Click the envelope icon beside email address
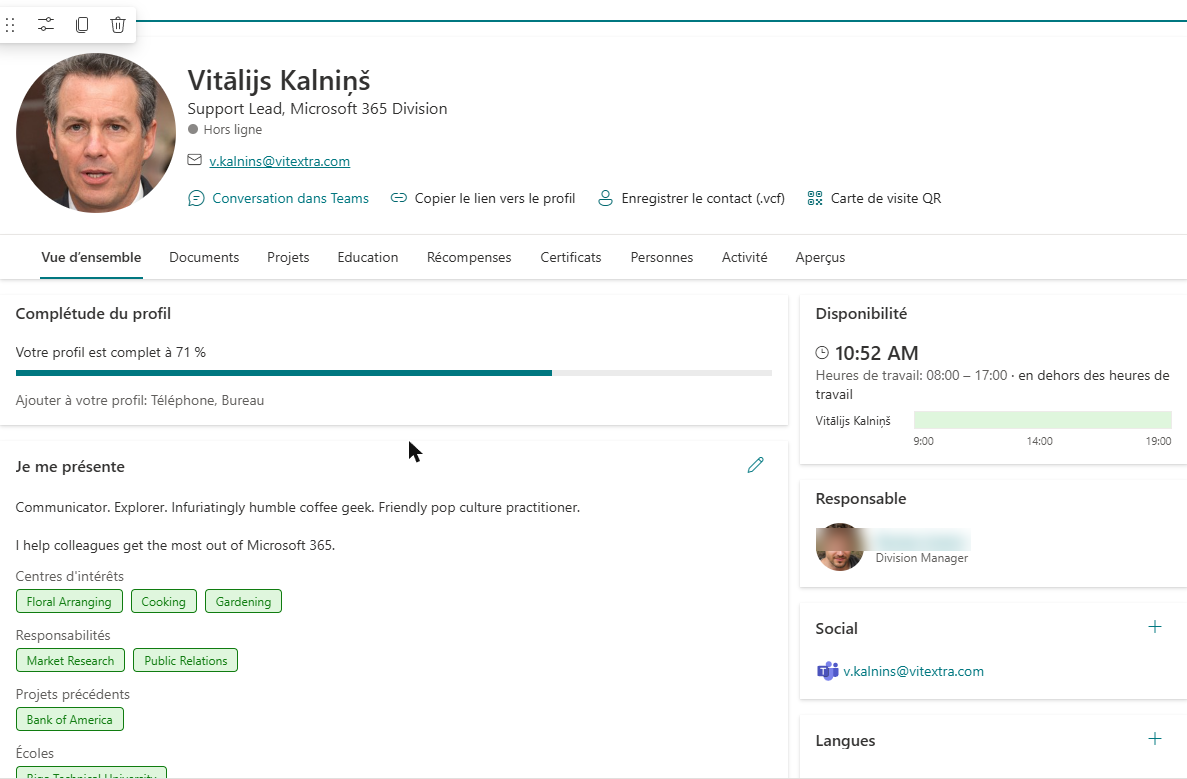The image size is (1187, 779). click(195, 160)
